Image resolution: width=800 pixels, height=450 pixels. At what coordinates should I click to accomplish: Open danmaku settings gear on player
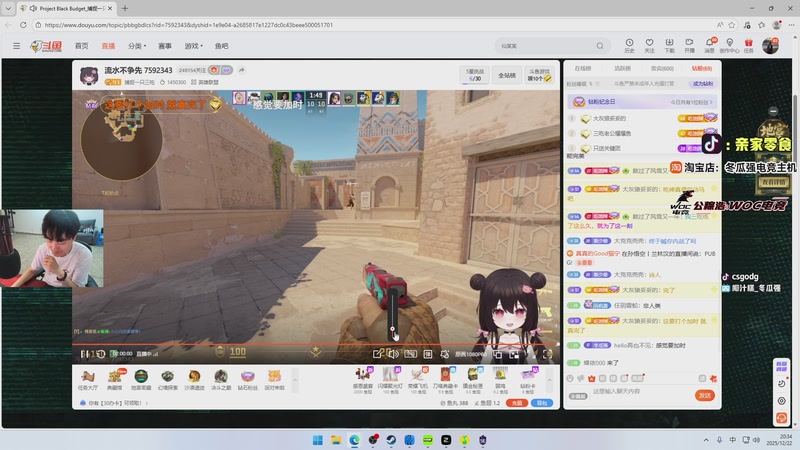click(444, 354)
